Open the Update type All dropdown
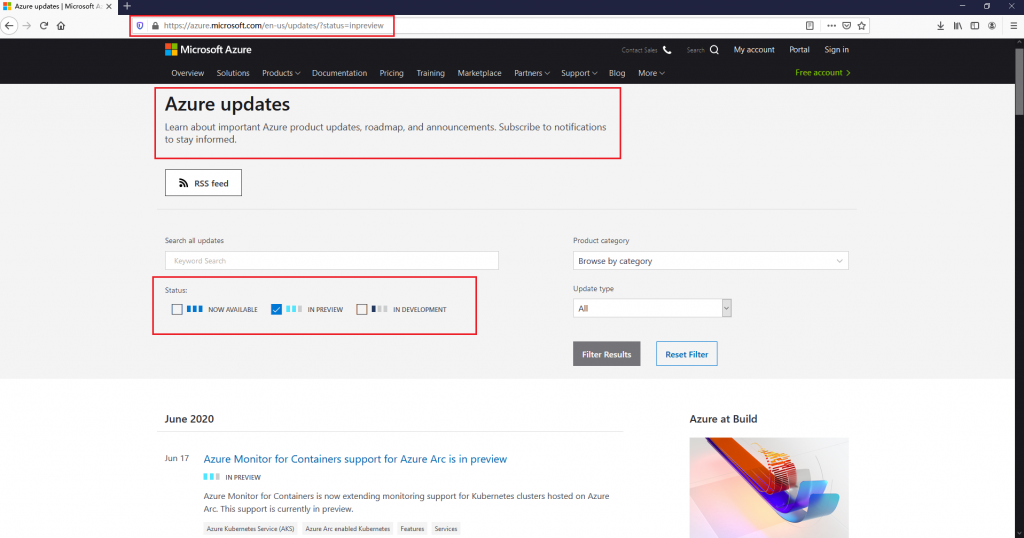 click(x=652, y=308)
